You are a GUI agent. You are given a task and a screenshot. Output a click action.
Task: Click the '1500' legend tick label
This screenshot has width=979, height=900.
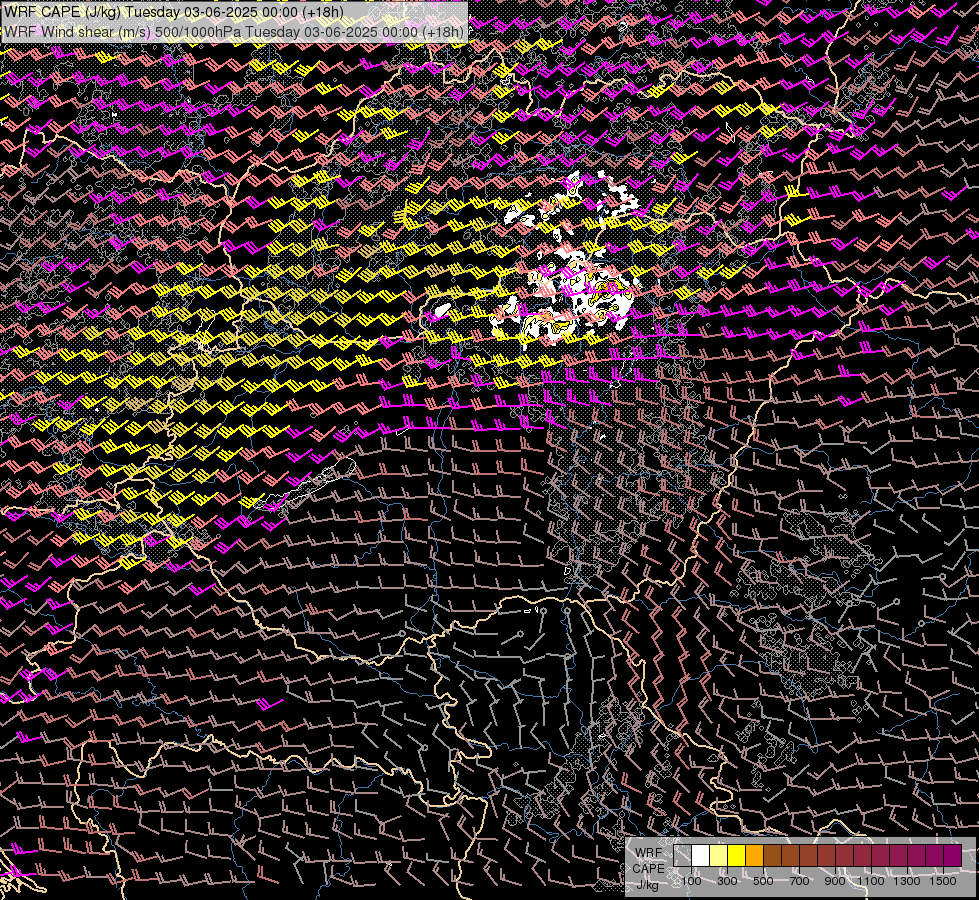[943, 881]
